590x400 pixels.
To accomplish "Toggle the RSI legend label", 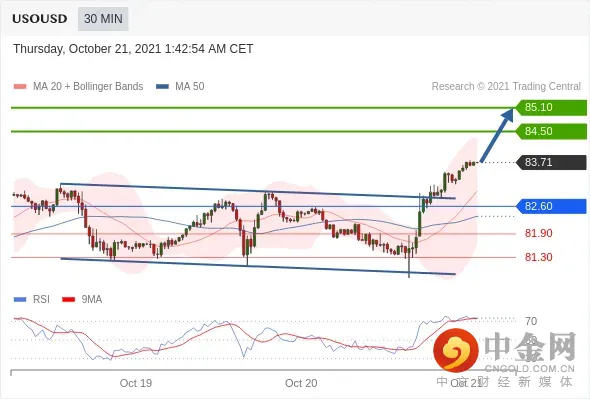I will click(41, 300).
